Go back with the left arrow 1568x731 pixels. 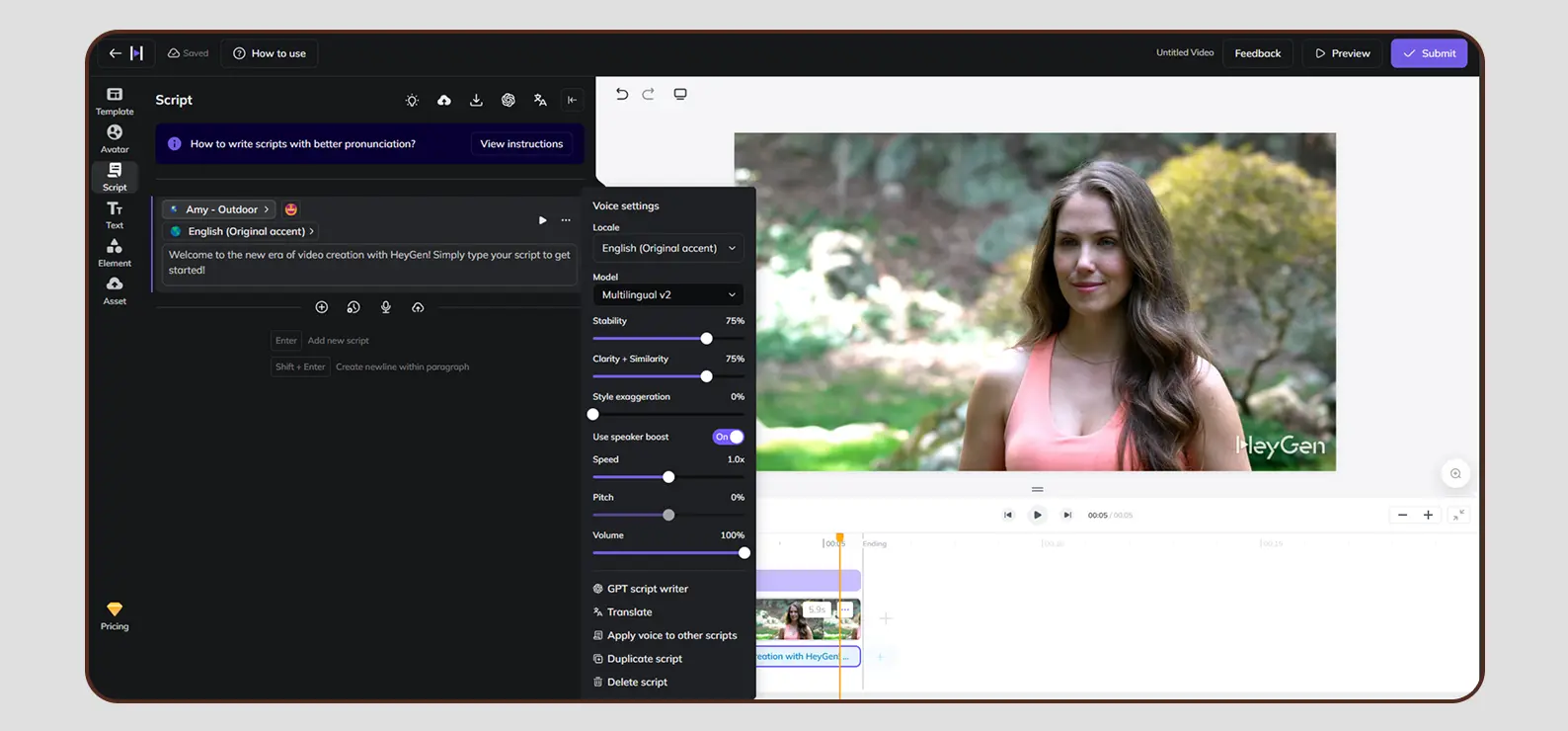tap(116, 53)
